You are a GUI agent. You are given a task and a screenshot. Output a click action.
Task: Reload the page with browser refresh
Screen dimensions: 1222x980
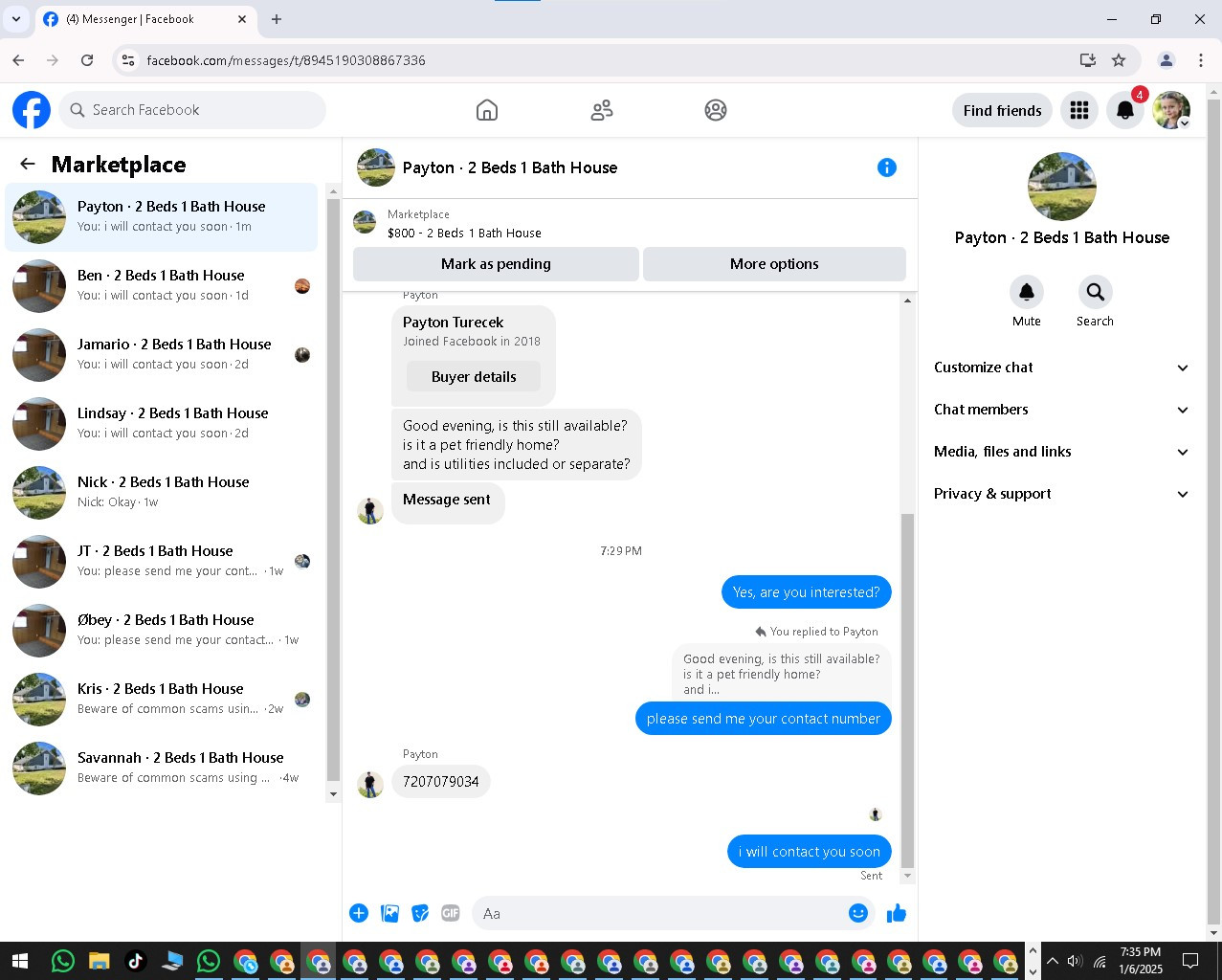point(87,60)
